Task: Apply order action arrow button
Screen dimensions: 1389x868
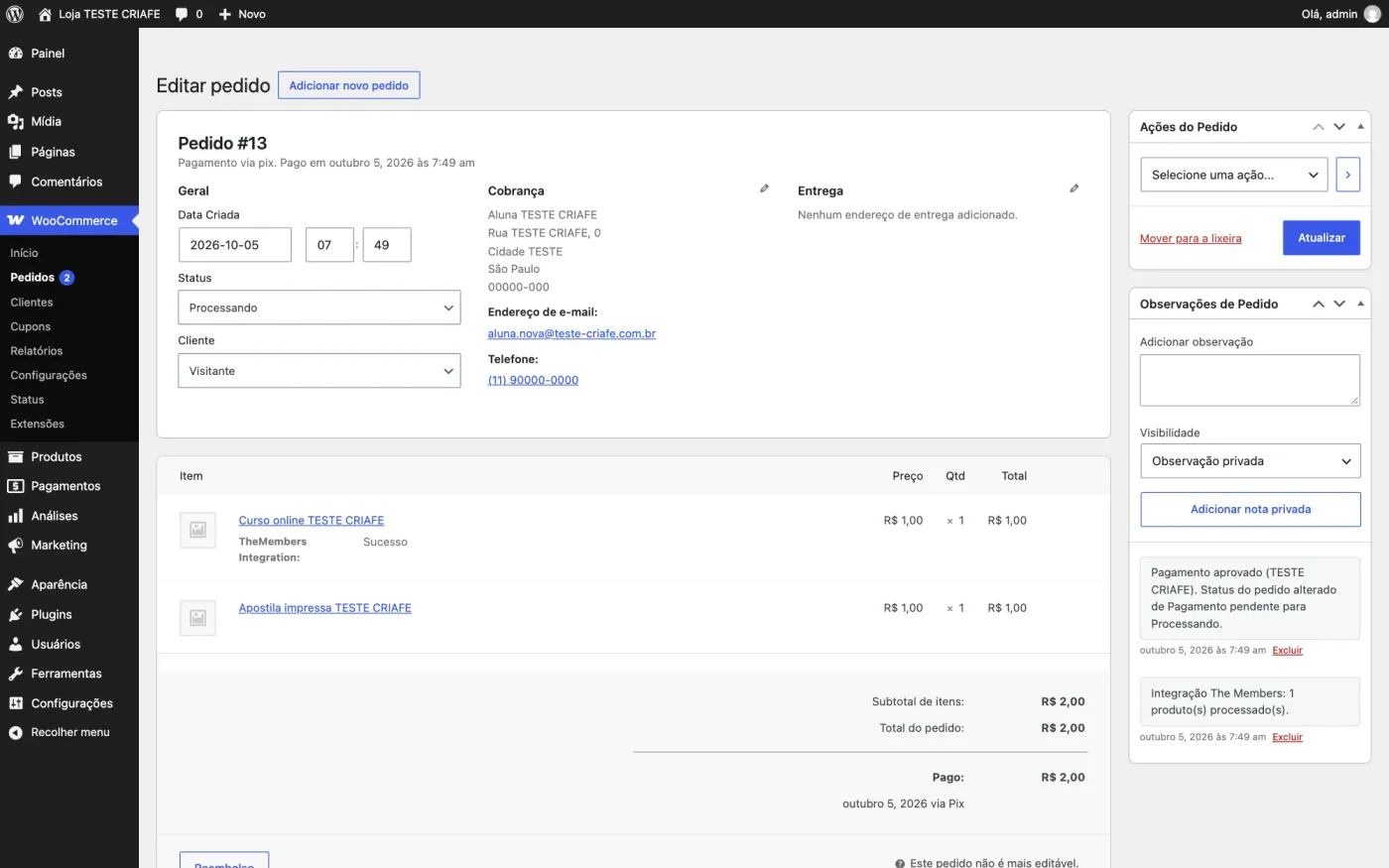Action: (x=1347, y=175)
